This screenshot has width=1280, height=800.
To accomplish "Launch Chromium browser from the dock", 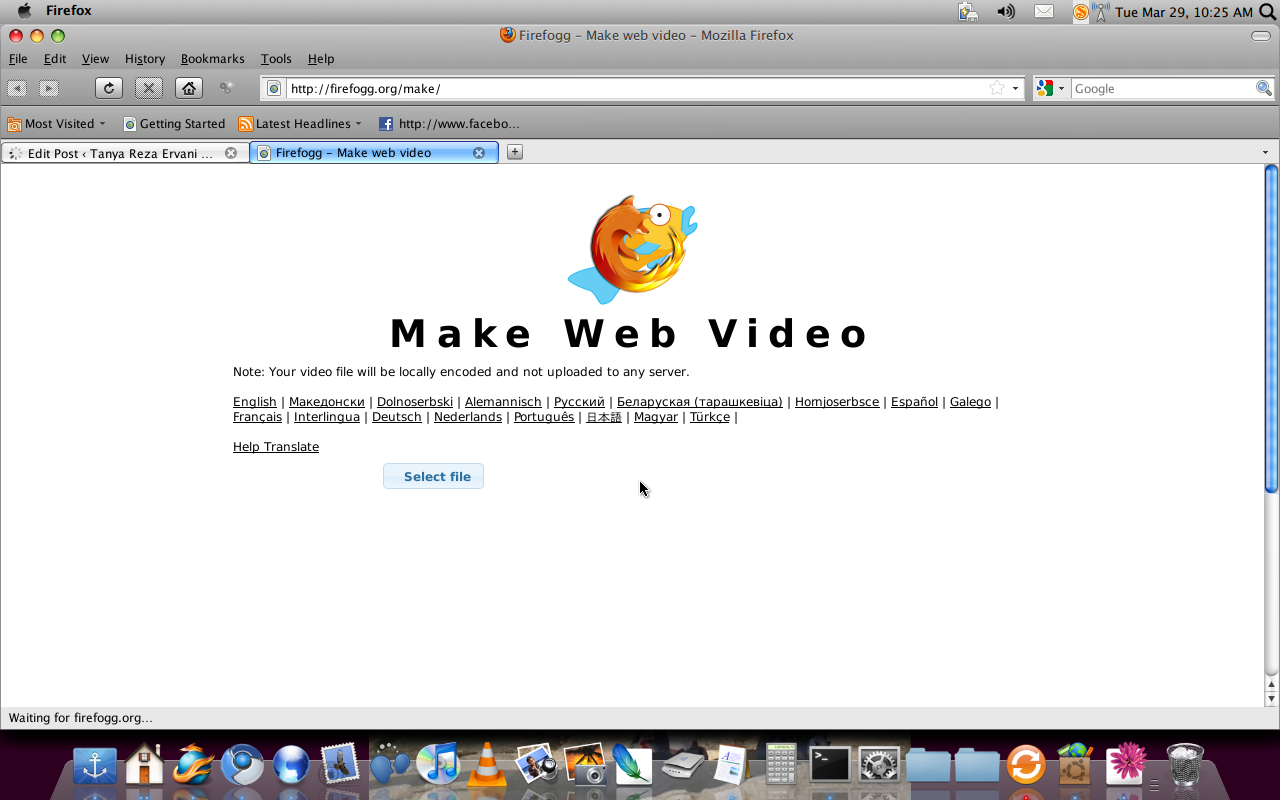I will coord(242,766).
